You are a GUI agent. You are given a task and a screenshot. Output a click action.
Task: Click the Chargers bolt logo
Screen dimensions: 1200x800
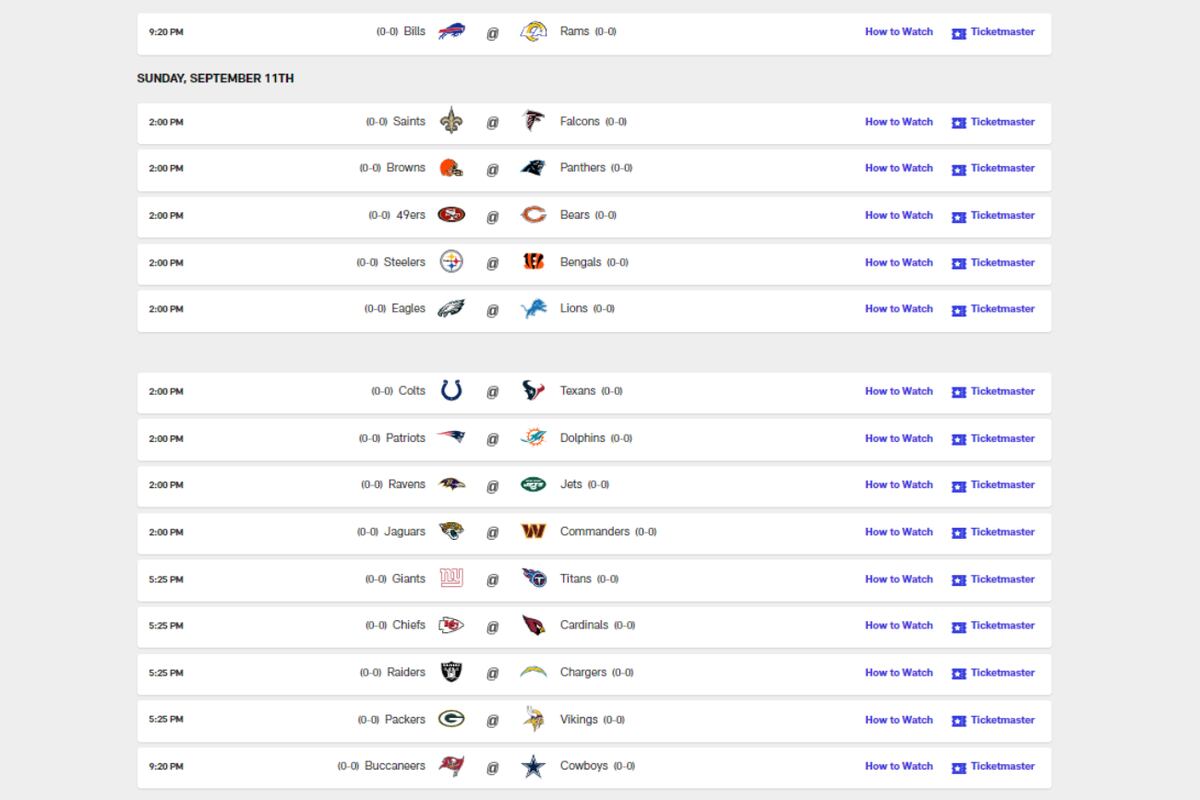click(x=534, y=673)
